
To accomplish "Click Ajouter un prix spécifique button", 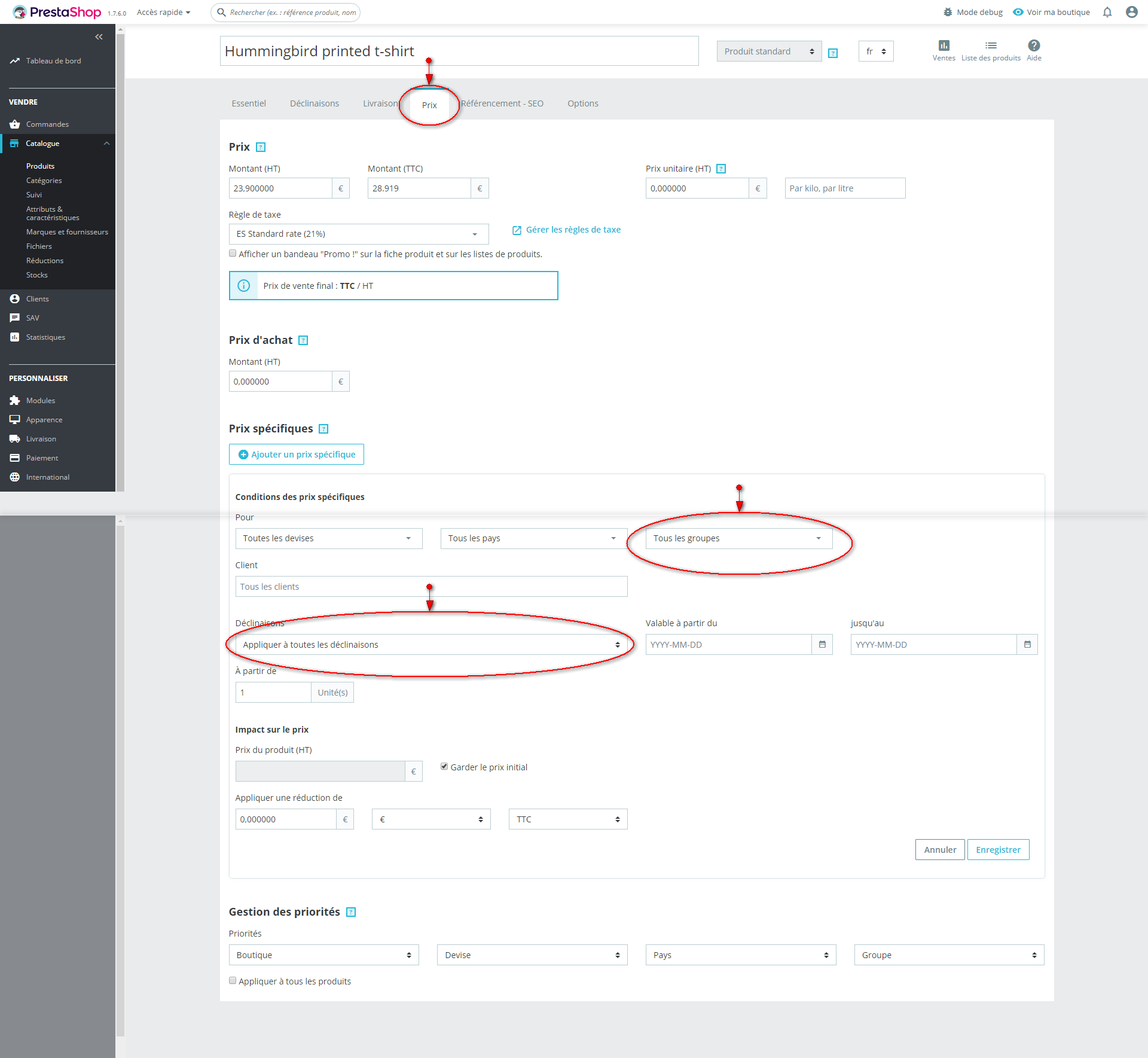I will coord(297,455).
